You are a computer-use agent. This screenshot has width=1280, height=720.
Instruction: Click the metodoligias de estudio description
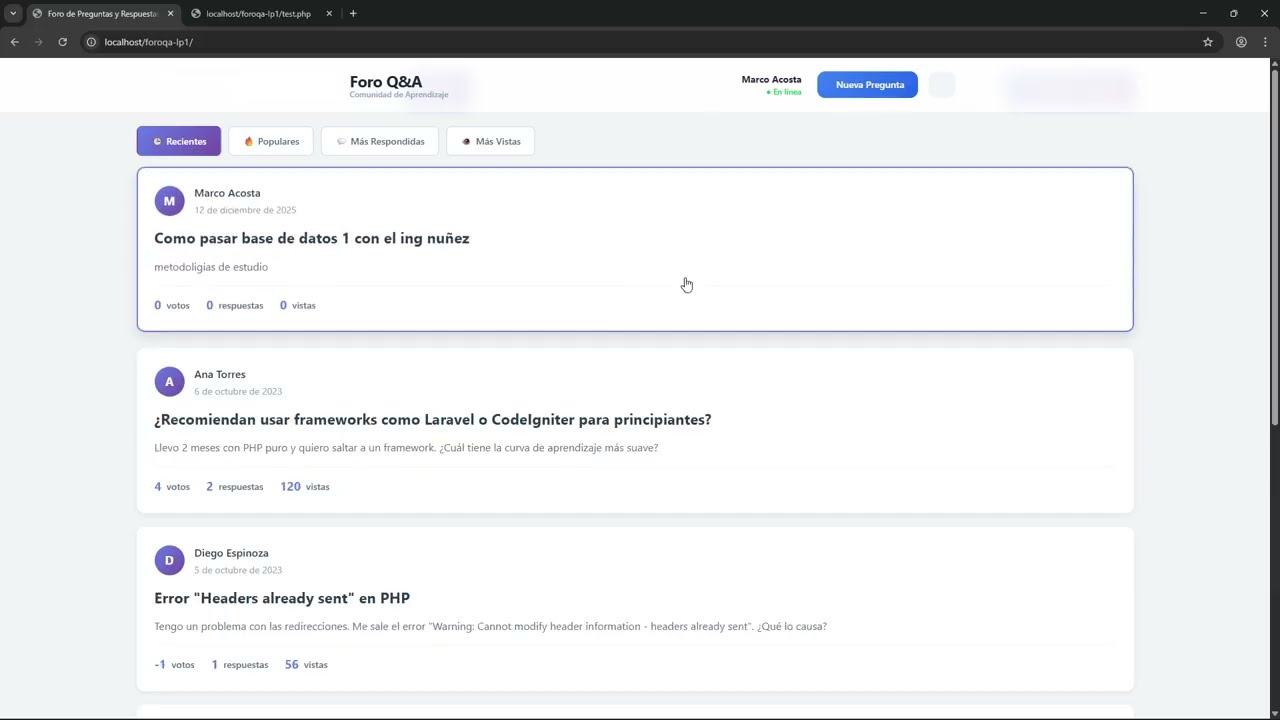211,267
